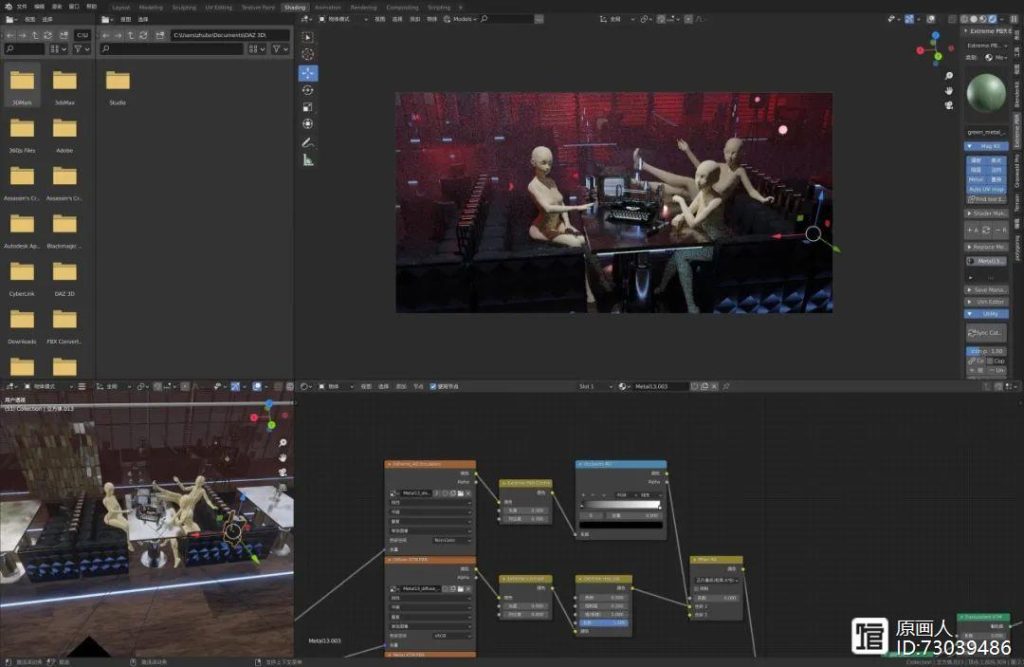Click the Annotate tool icon
Screen dimensions: 1024x667
coord(308,142)
